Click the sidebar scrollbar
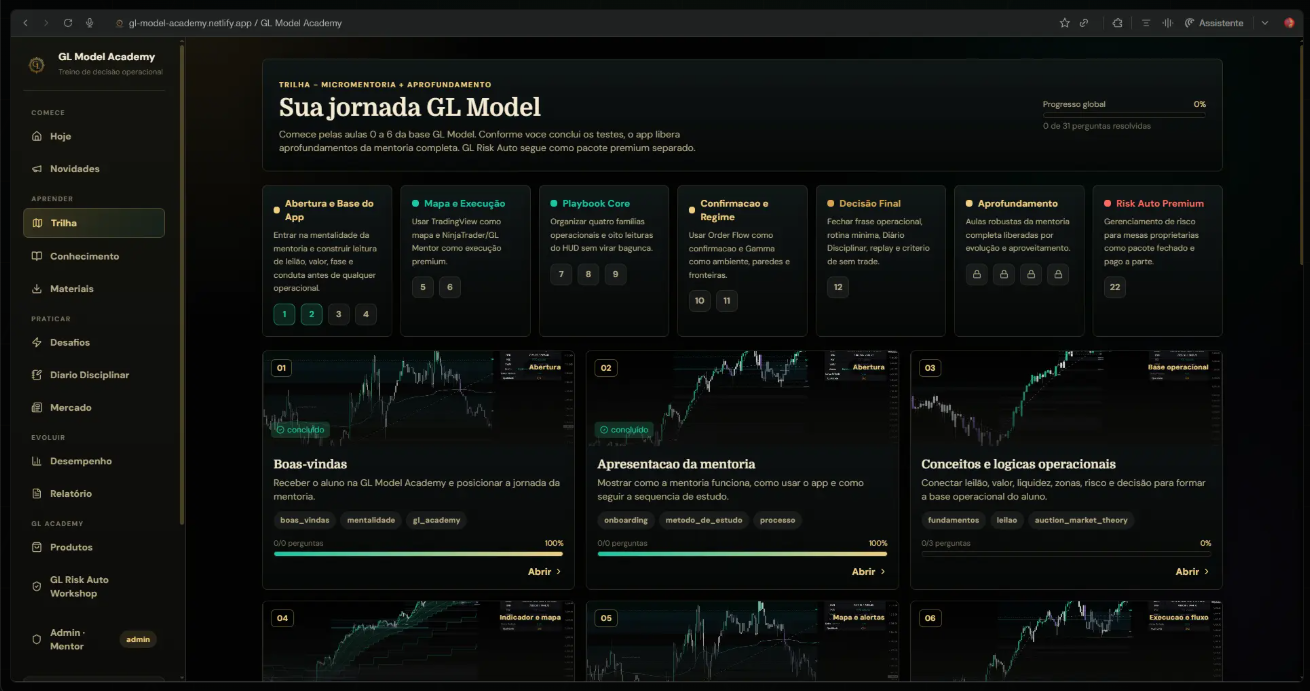This screenshot has height=691, width=1310. click(182, 285)
